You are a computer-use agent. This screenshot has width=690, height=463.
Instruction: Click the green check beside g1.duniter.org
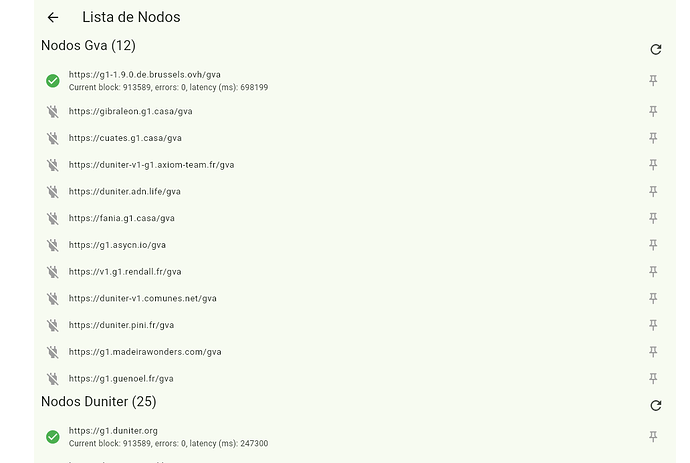tap(53, 437)
